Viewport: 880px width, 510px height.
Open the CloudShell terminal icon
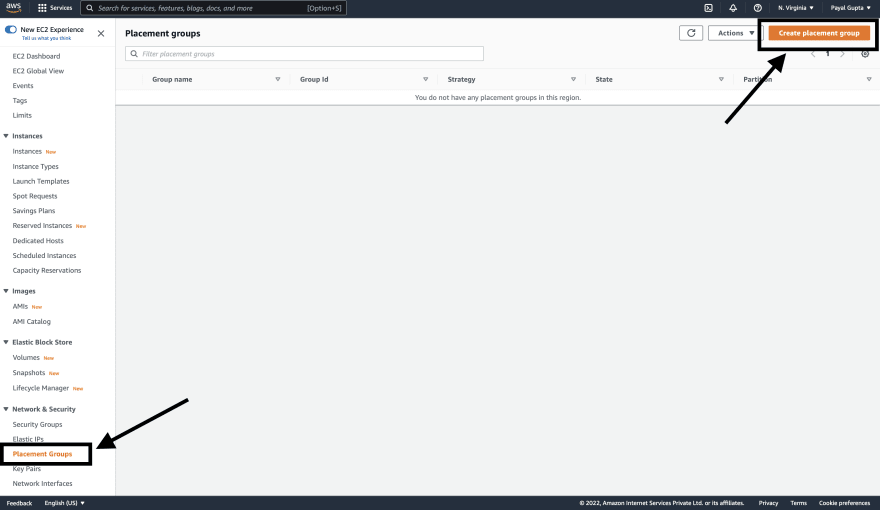point(708,8)
